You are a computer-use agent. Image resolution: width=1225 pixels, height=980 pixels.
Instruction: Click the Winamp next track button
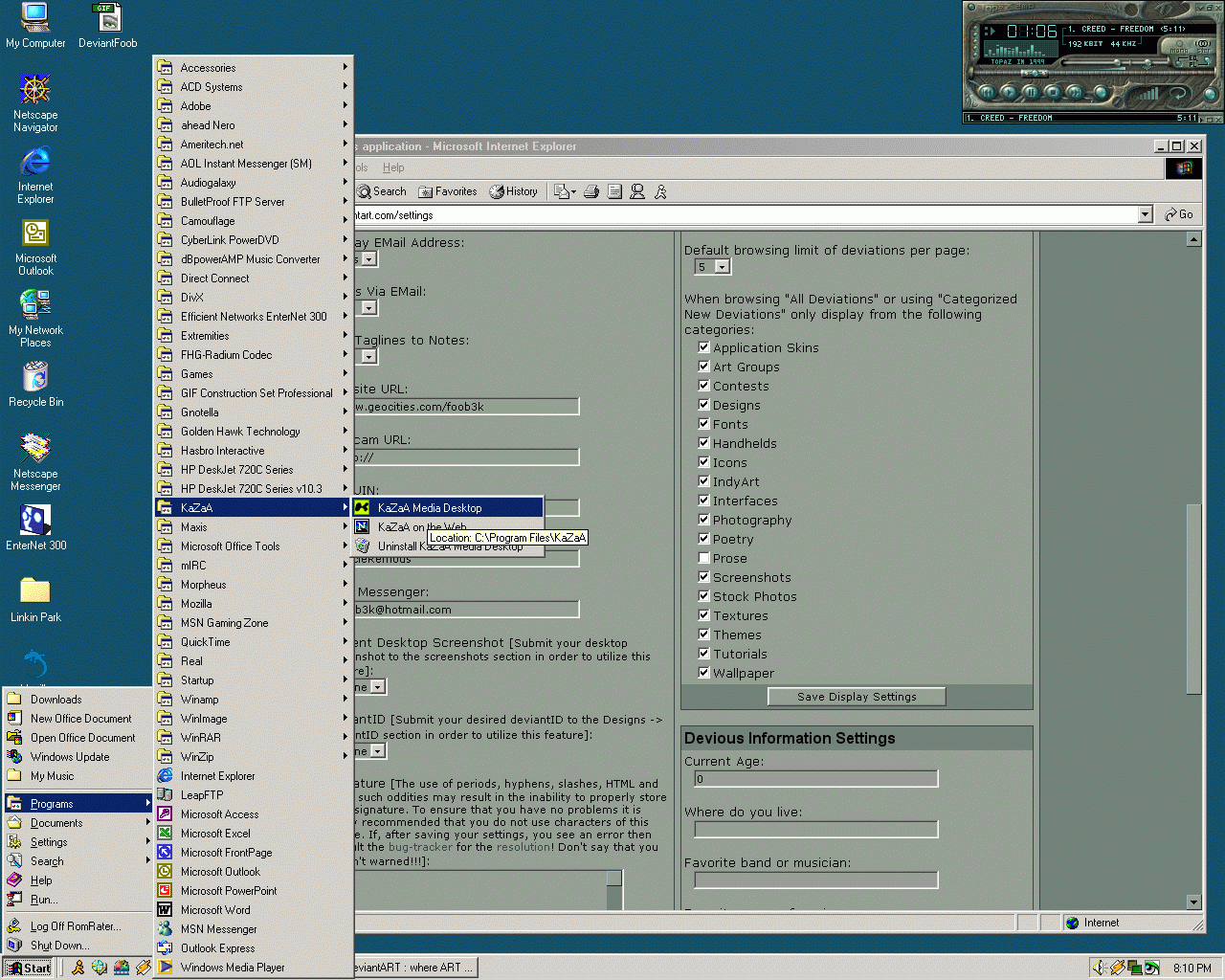coord(1076,93)
